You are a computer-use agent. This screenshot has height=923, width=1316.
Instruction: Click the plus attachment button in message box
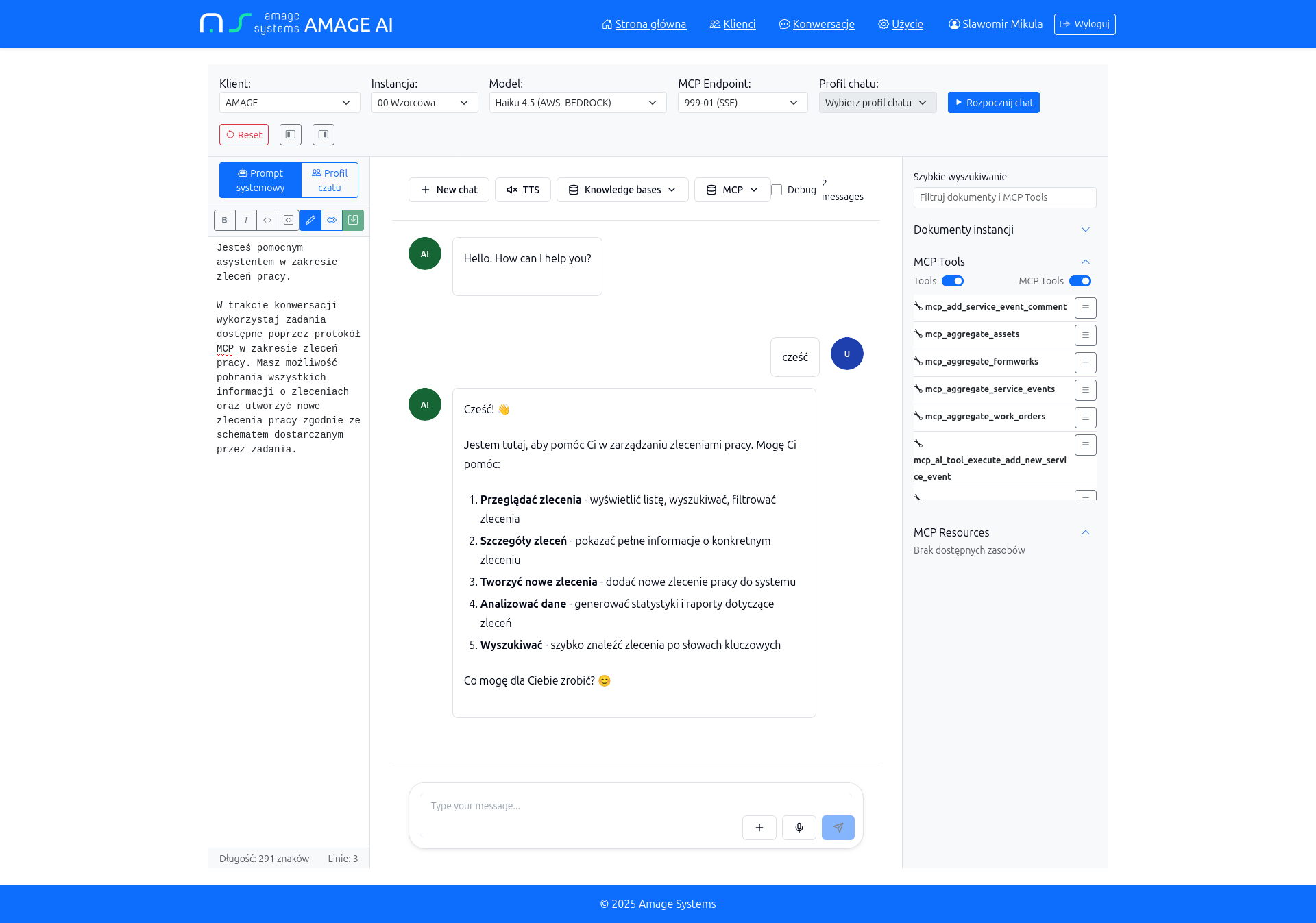point(759,828)
